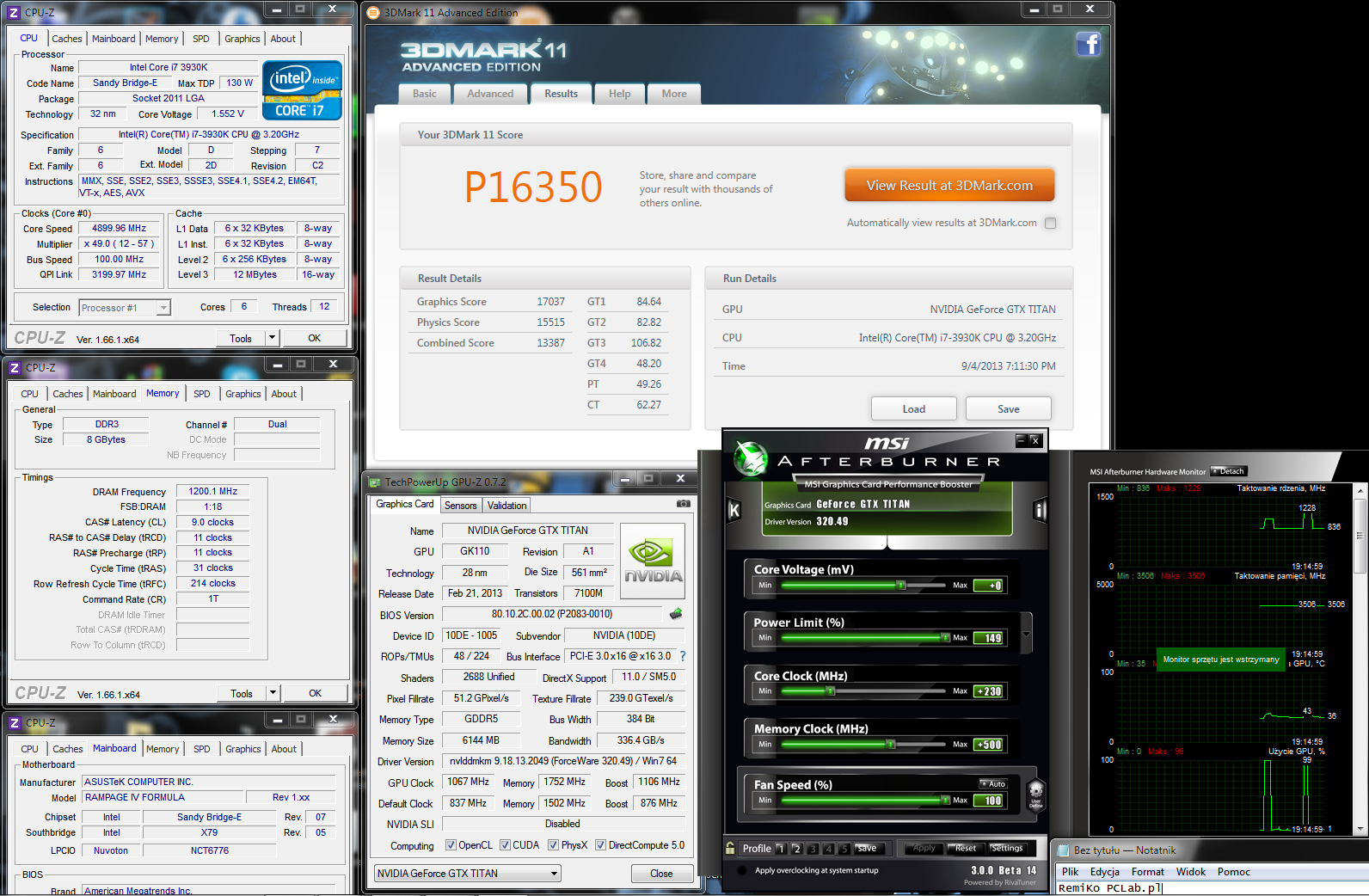
Task: Click View Result at 3DMark.com button
Action: 948,186
